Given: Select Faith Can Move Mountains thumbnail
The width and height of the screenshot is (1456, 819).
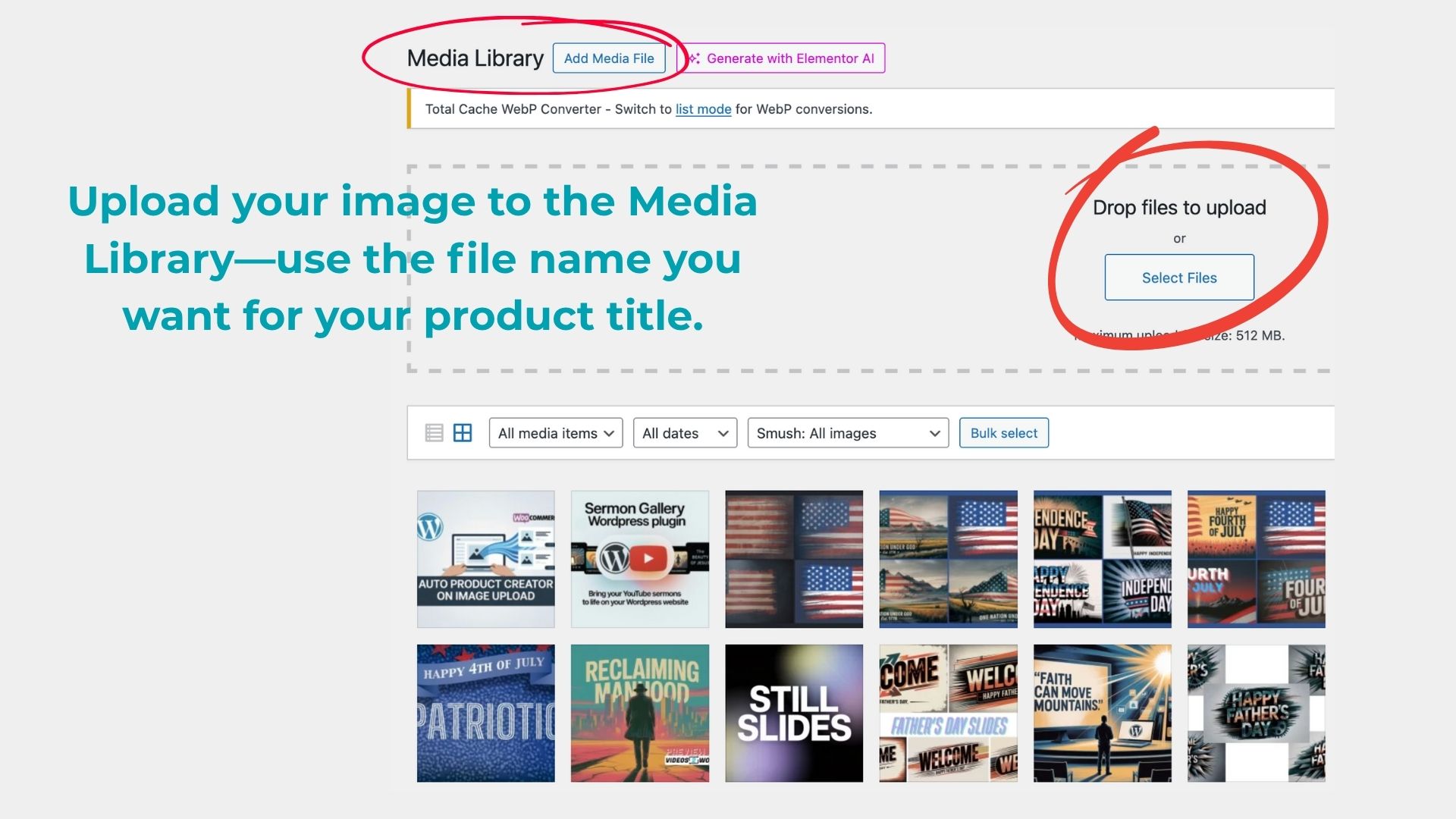Looking at the screenshot, I should (1102, 713).
